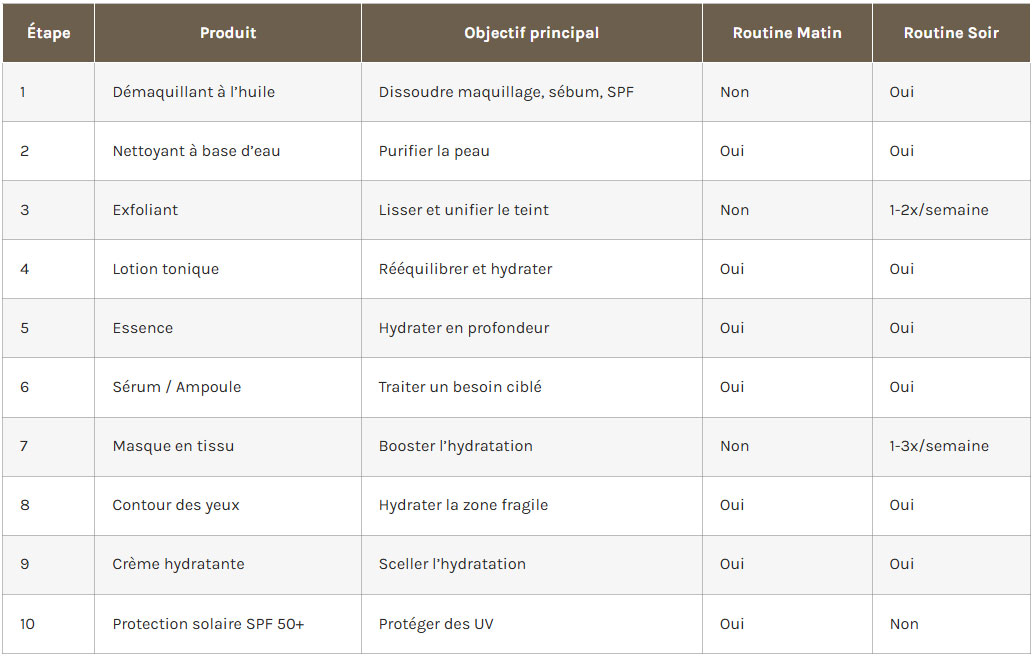
Task: Select the "Lotion tonique" cell
Action: [165, 269]
